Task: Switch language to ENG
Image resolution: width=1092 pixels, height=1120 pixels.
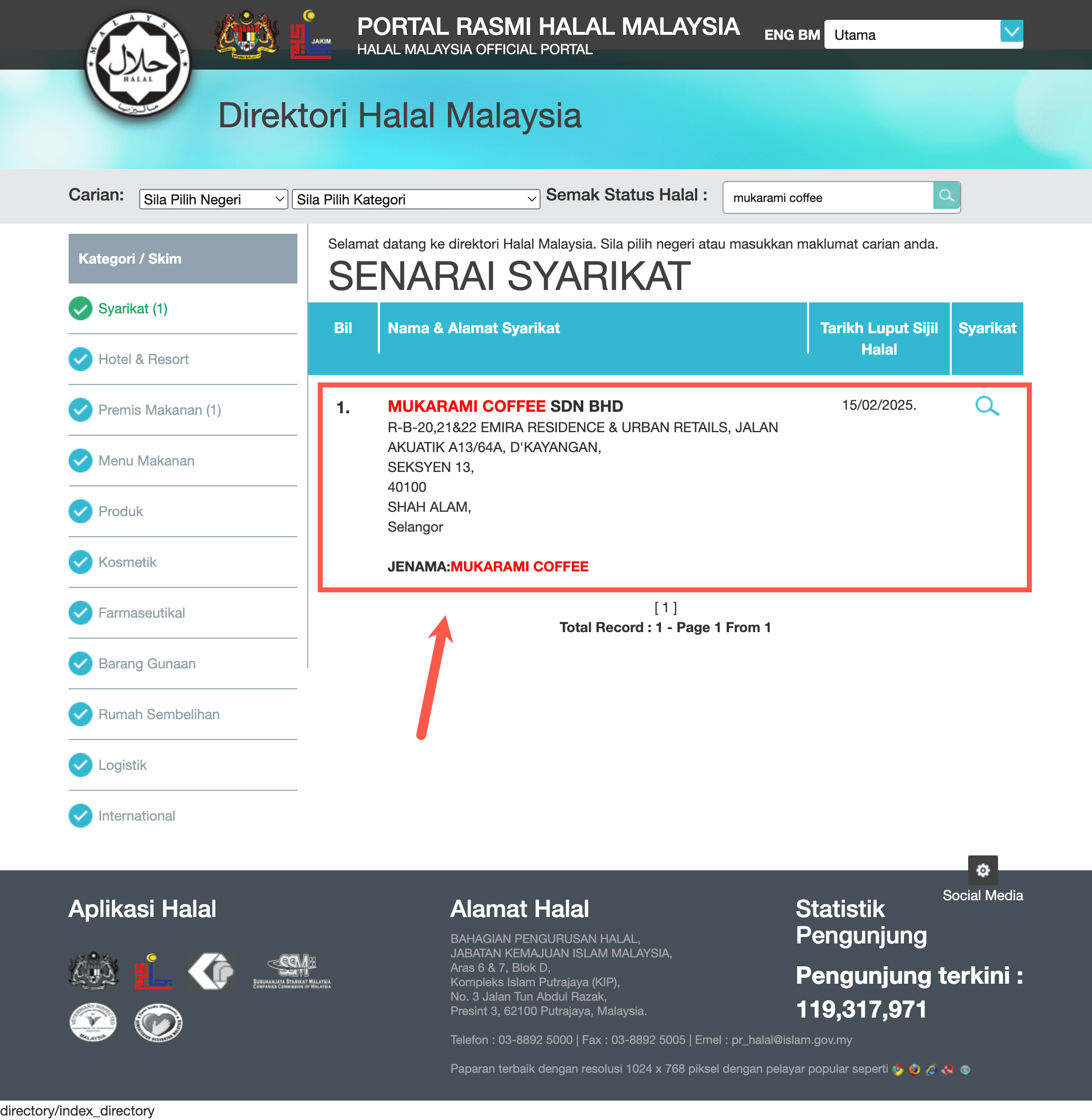Action: [x=779, y=35]
